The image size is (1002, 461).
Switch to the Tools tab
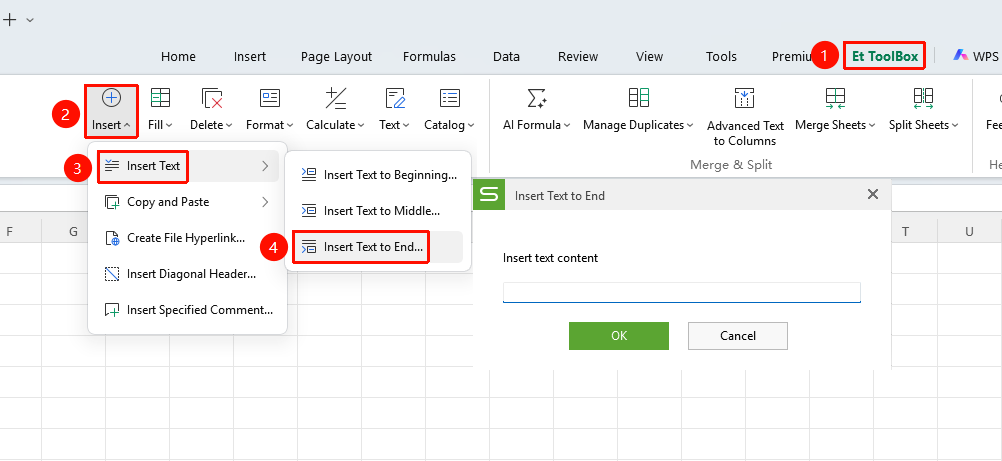coord(721,56)
